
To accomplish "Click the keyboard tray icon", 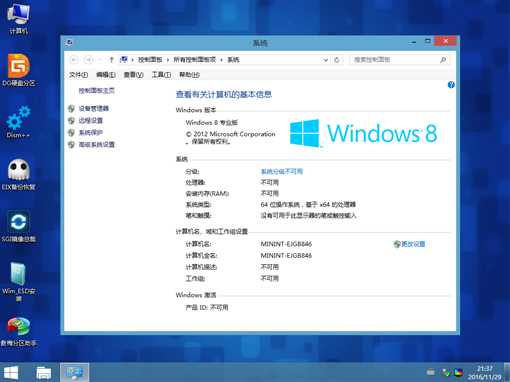I will click(x=431, y=372).
